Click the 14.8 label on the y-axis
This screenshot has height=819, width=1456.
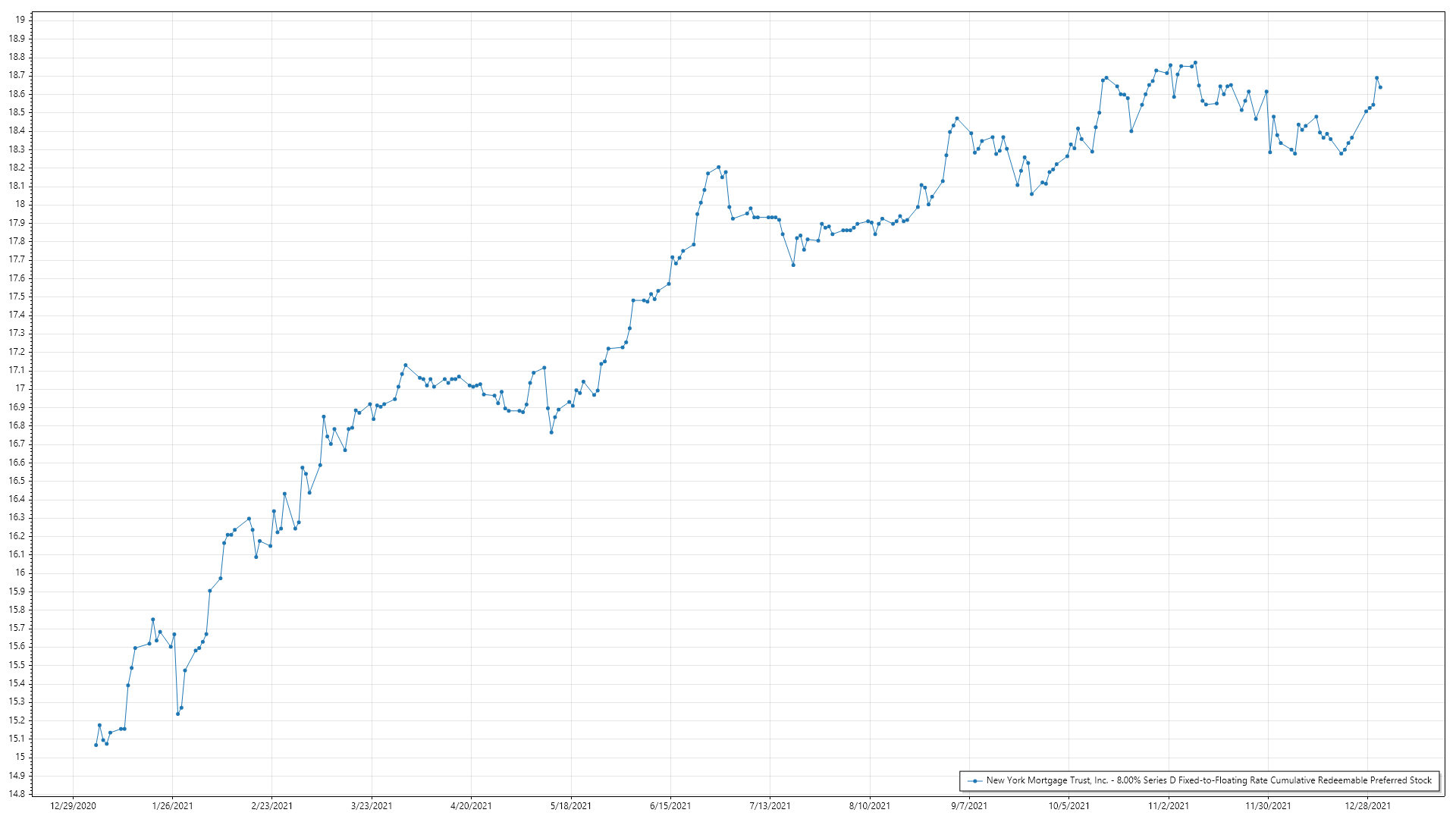click(x=17, y=794)
